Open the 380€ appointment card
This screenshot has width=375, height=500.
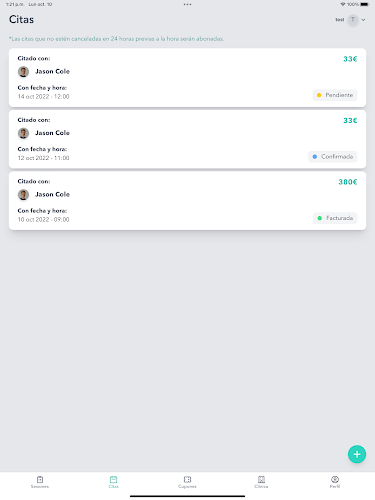click(187, 201)
